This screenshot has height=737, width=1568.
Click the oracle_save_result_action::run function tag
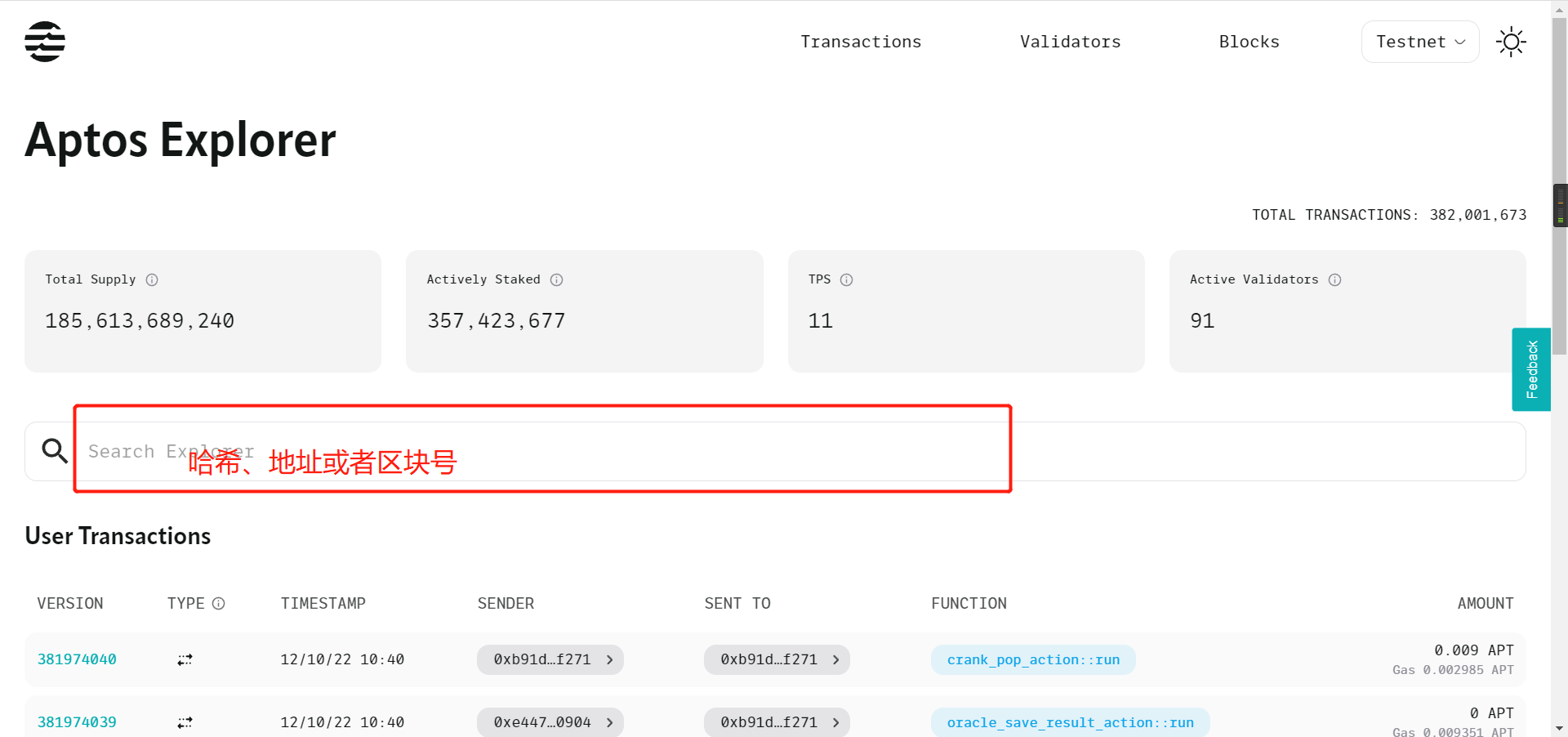tap(1070, 722)
